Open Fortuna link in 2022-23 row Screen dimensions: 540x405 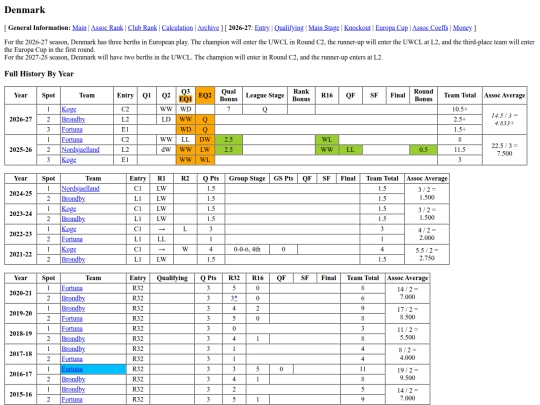(72, 239)
